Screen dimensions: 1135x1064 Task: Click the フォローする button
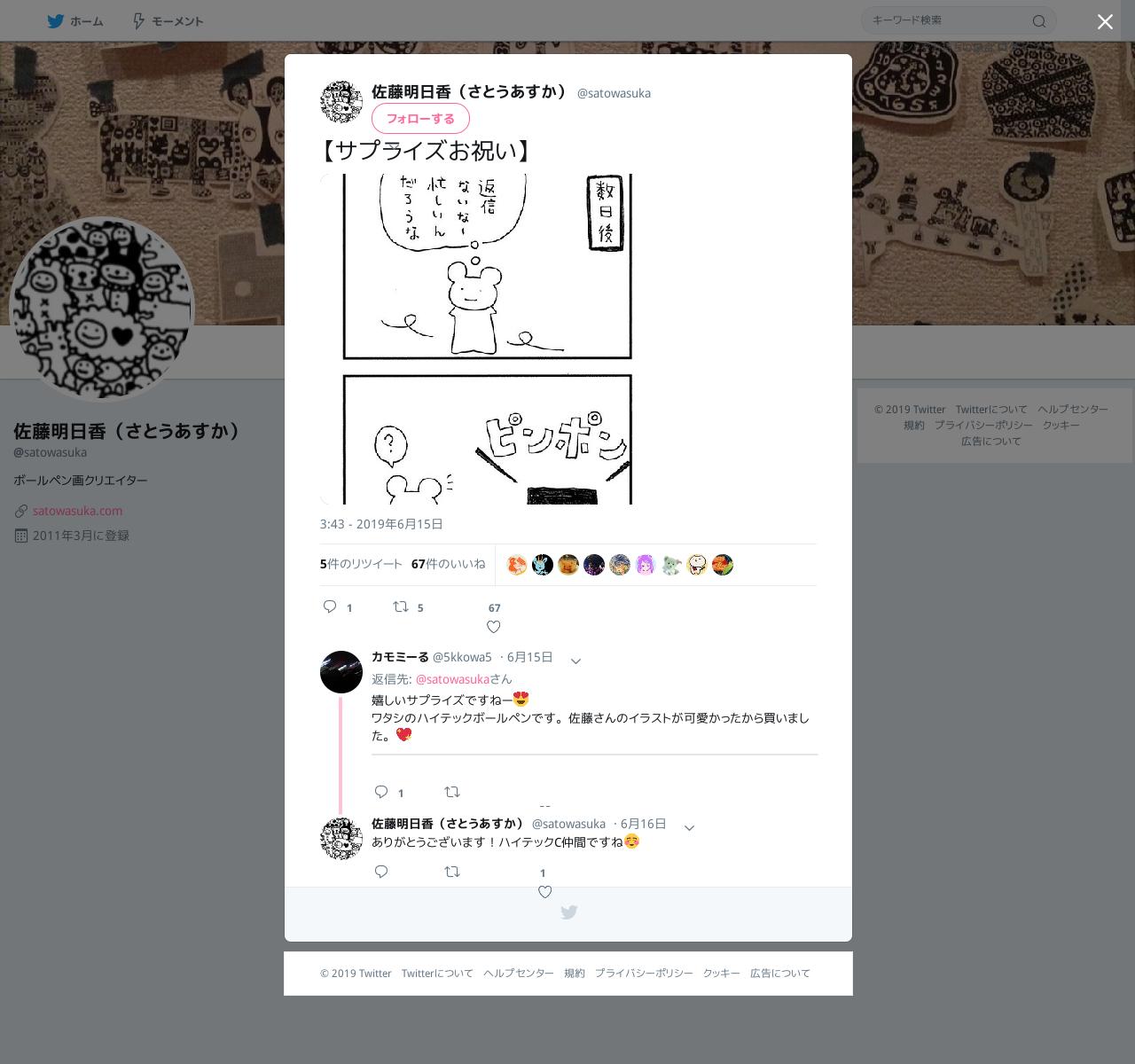[x=420, y=118]
